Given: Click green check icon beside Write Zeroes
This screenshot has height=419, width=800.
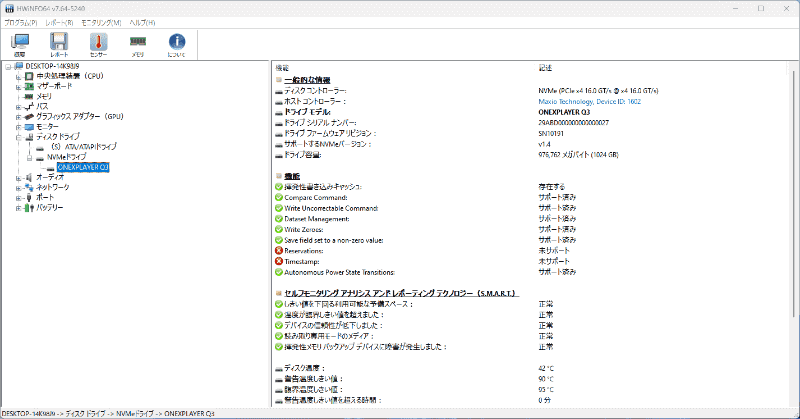Looking at the screenshot, I should 279,230.
